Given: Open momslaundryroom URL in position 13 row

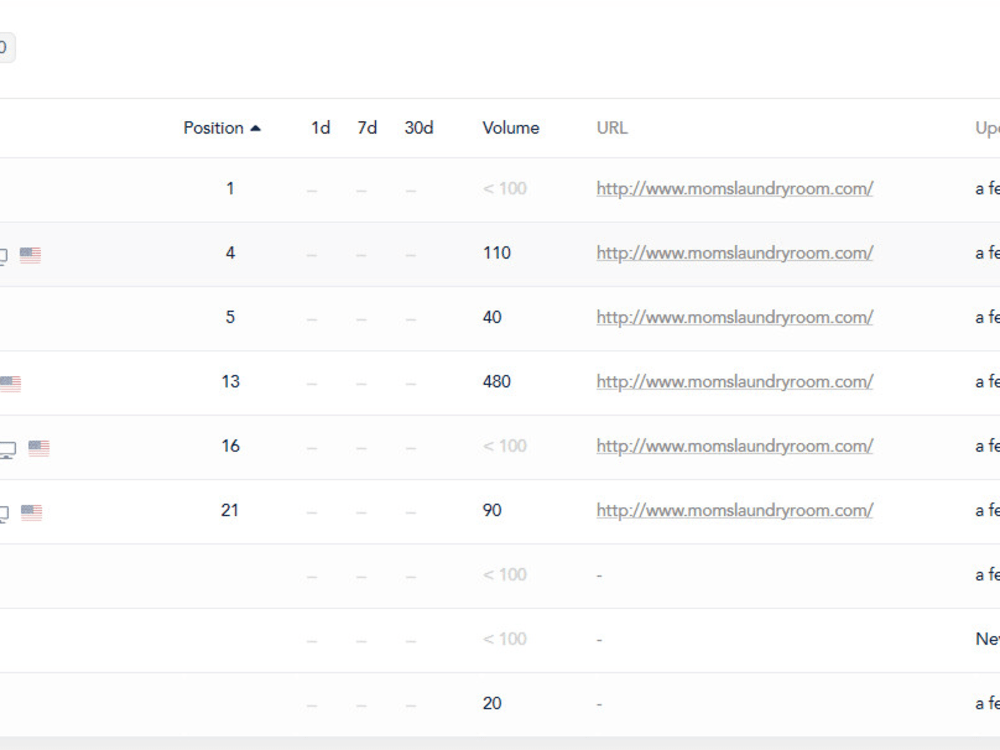Looking at the screenshot, I should click(x=734, y=382).
